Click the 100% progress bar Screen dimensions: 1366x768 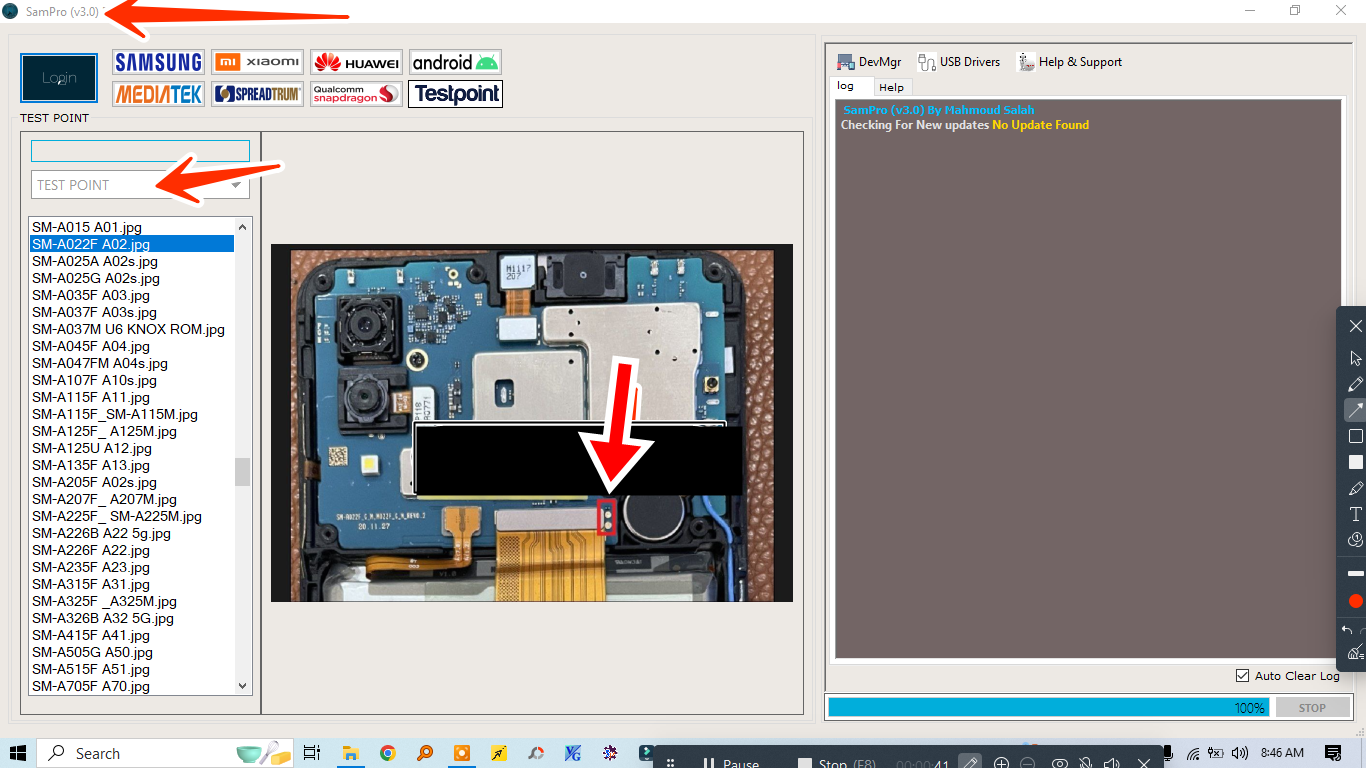1050,707
